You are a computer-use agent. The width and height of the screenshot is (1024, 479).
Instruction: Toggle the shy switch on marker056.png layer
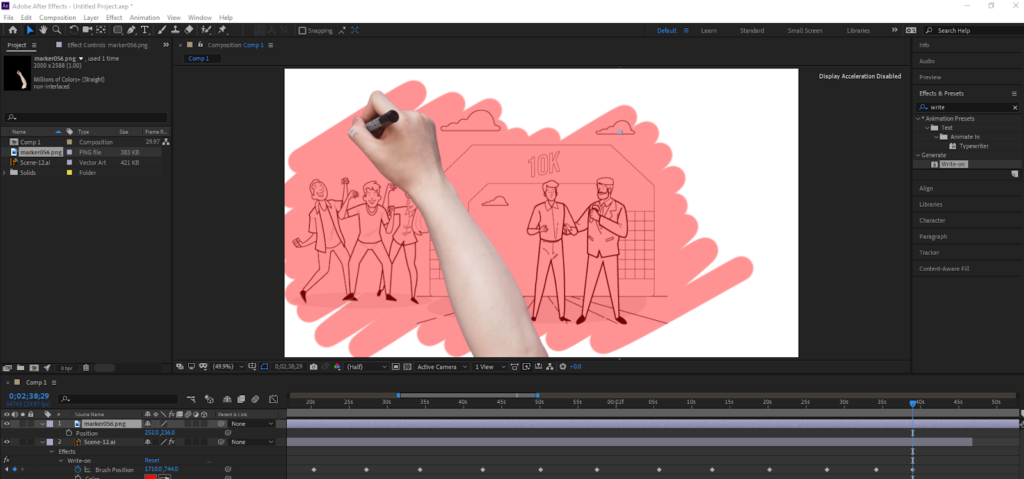click(x=148, y=423)
